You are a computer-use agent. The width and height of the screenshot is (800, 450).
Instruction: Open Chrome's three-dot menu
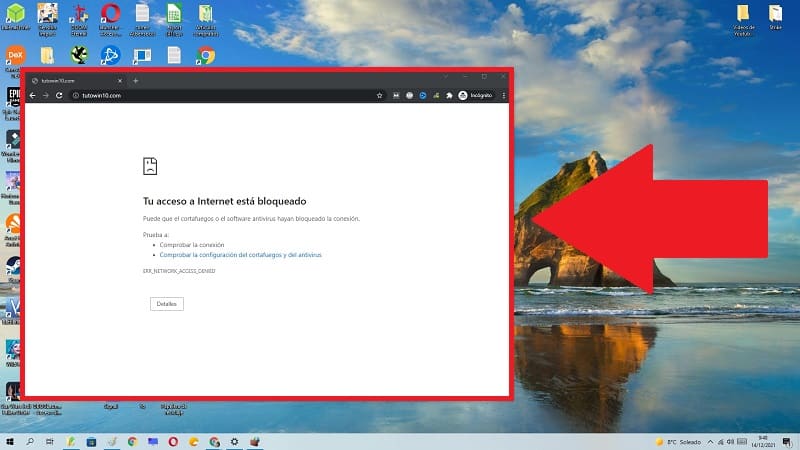pyautogui.click(x=504, y=95)
